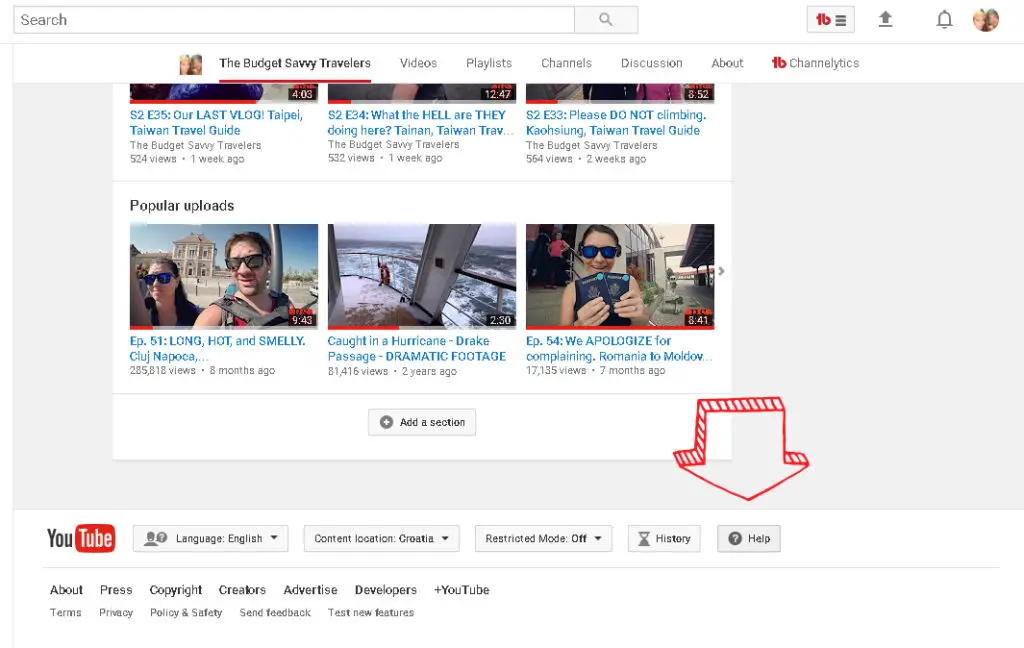This screenshot has height=648, width=1024.
Task: Switch to the Videos tab
Action: click(x=418, y=63)
